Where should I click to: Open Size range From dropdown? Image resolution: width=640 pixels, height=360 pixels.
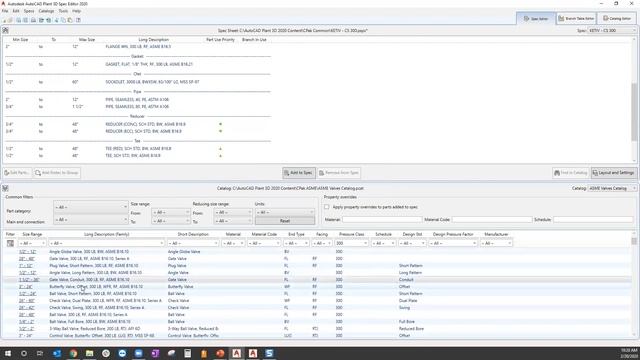[171, 212]
